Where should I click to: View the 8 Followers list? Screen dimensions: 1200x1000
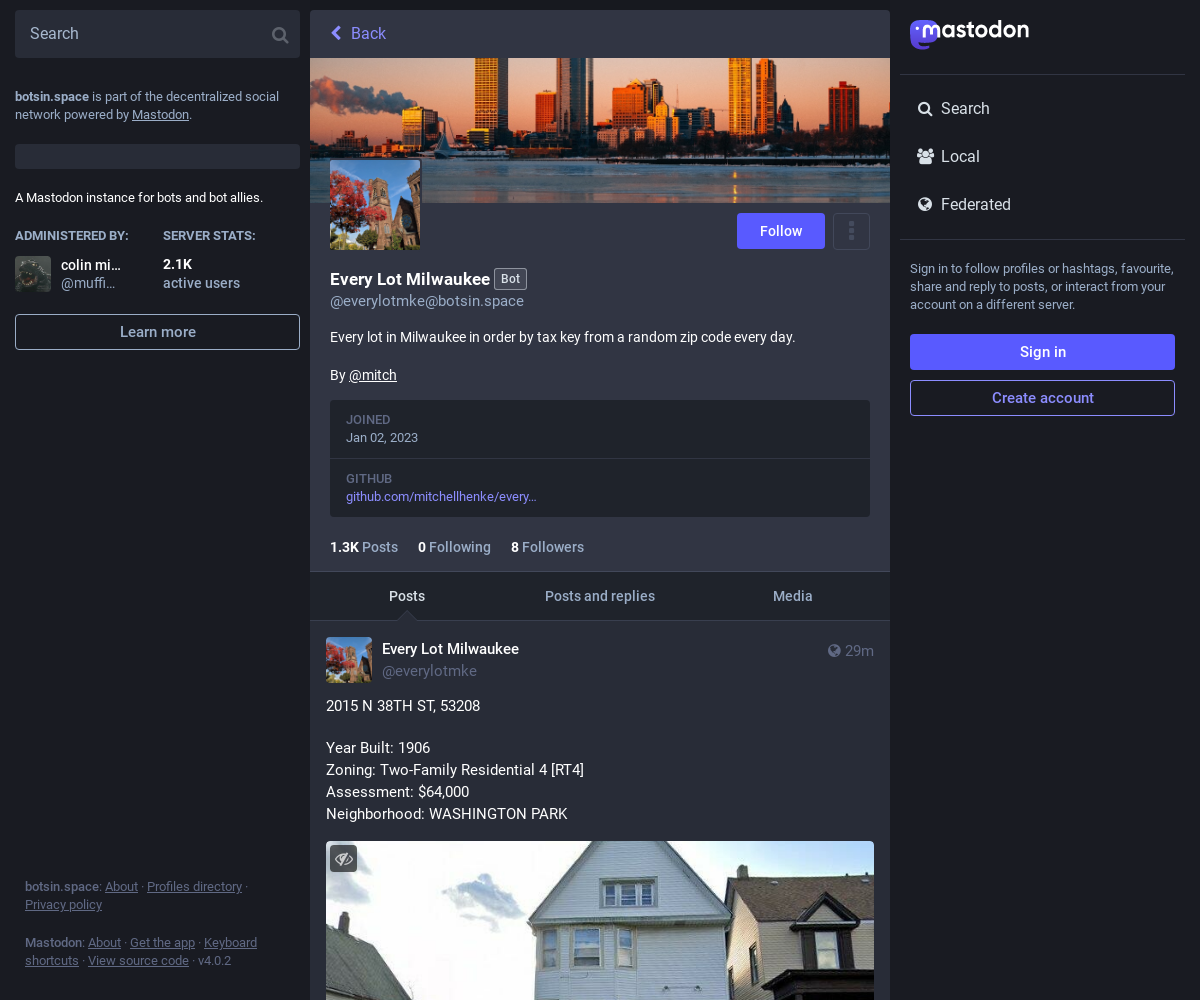click(547, 547)
